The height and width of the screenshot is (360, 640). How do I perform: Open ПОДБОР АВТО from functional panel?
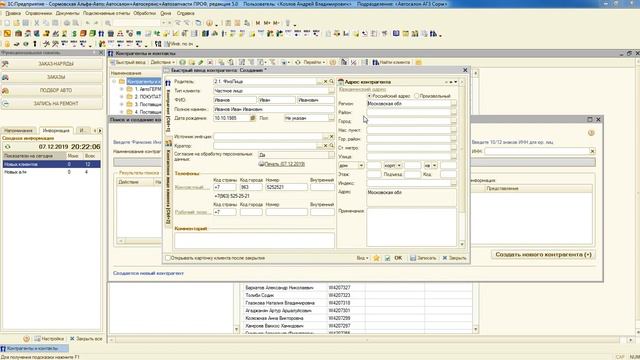52,90
